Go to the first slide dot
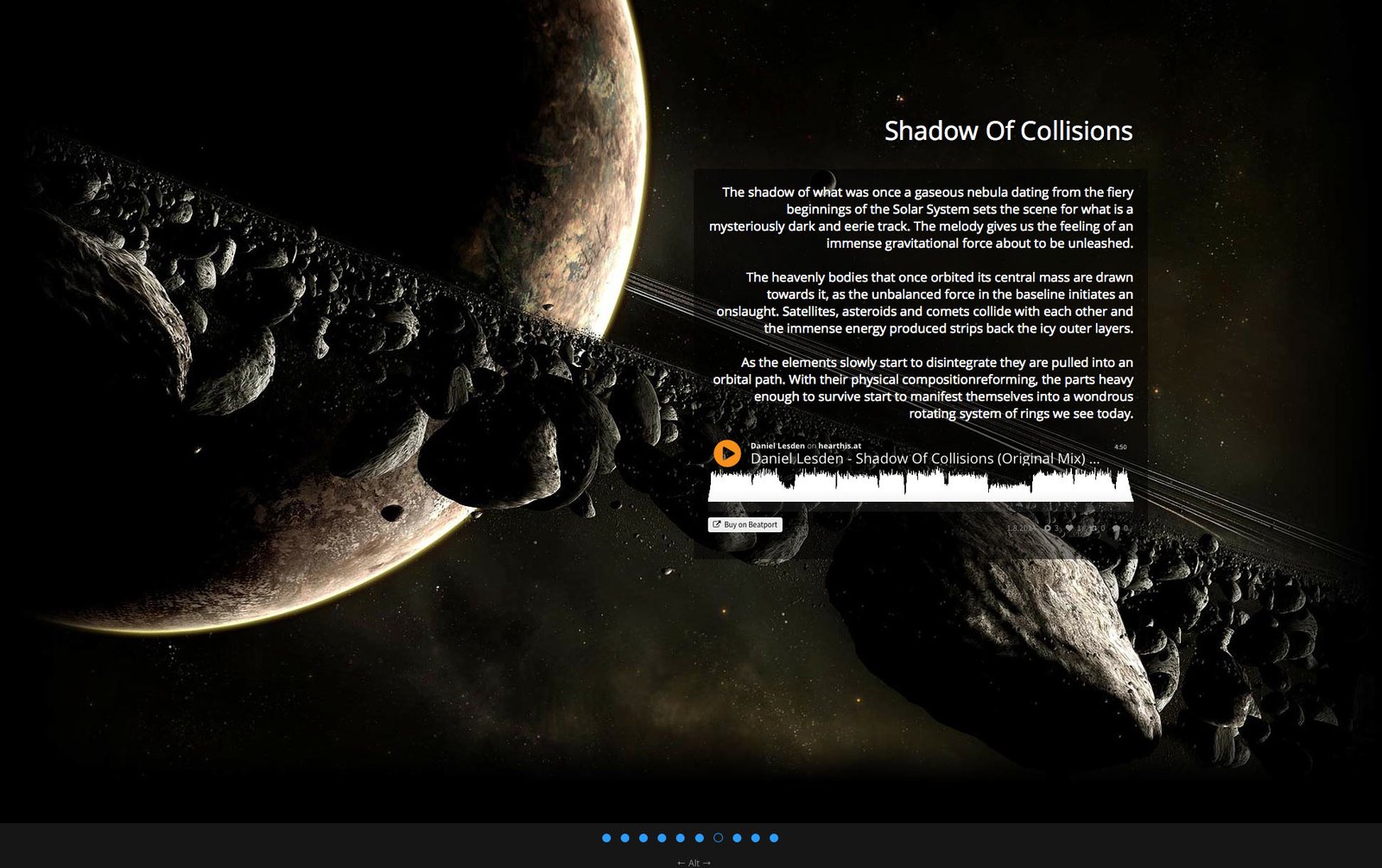The height and width of the screenshot is (868, 1382). pos(606,838)
